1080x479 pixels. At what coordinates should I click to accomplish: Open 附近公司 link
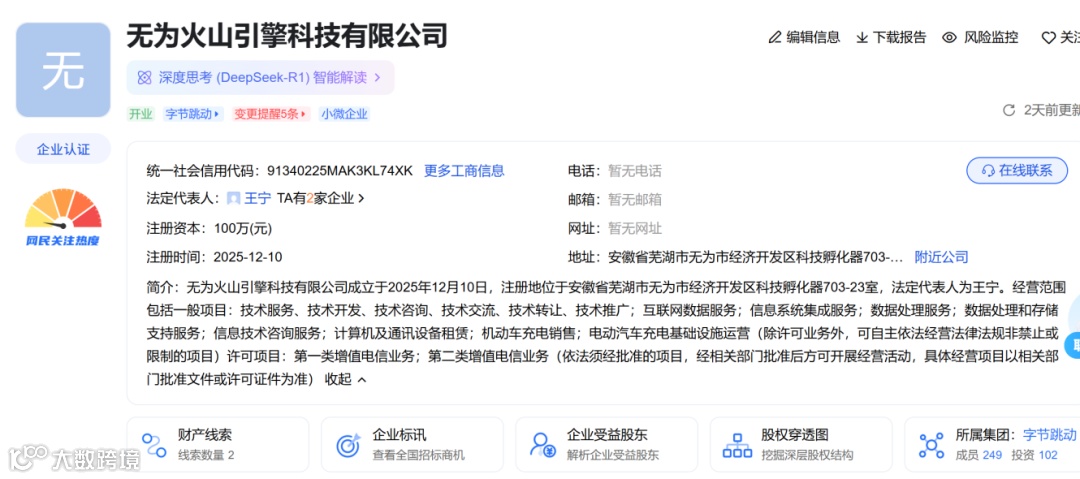tap(941, 257)
